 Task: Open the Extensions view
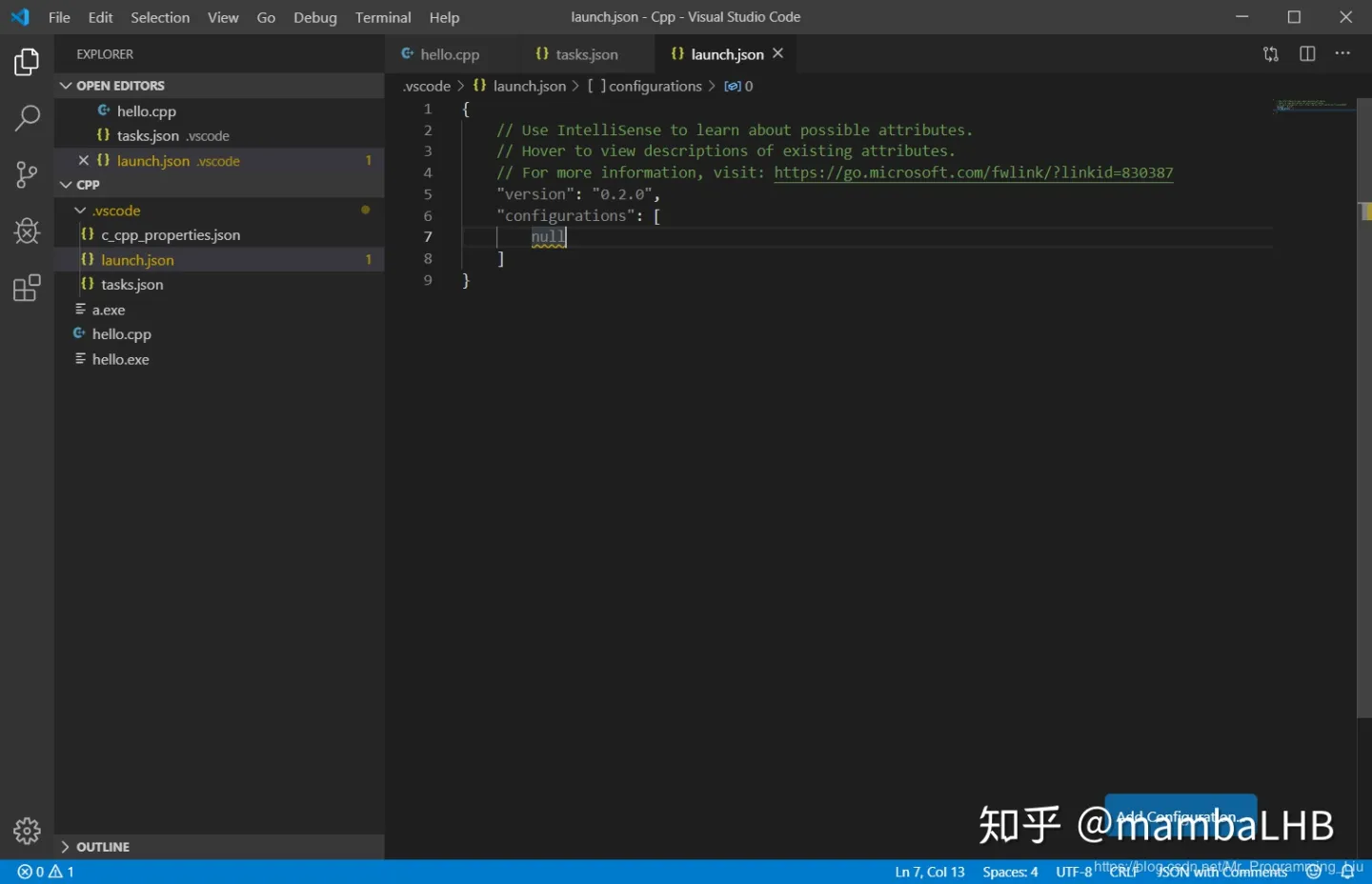(x=26, y=288)
